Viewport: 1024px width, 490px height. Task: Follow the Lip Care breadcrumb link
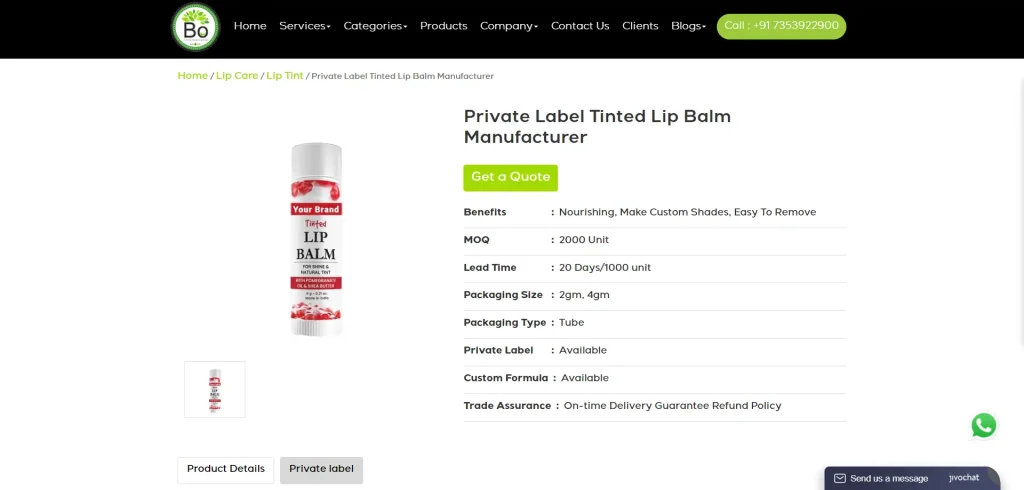coord(237,76)
